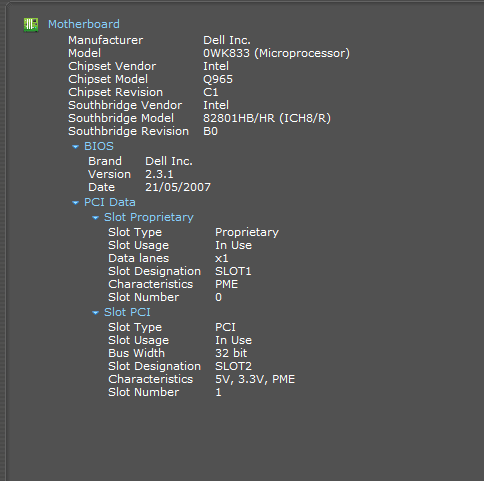Click the BIOS Brand label
This screenshot has height=481, width=484.
(x=105, y=161)
